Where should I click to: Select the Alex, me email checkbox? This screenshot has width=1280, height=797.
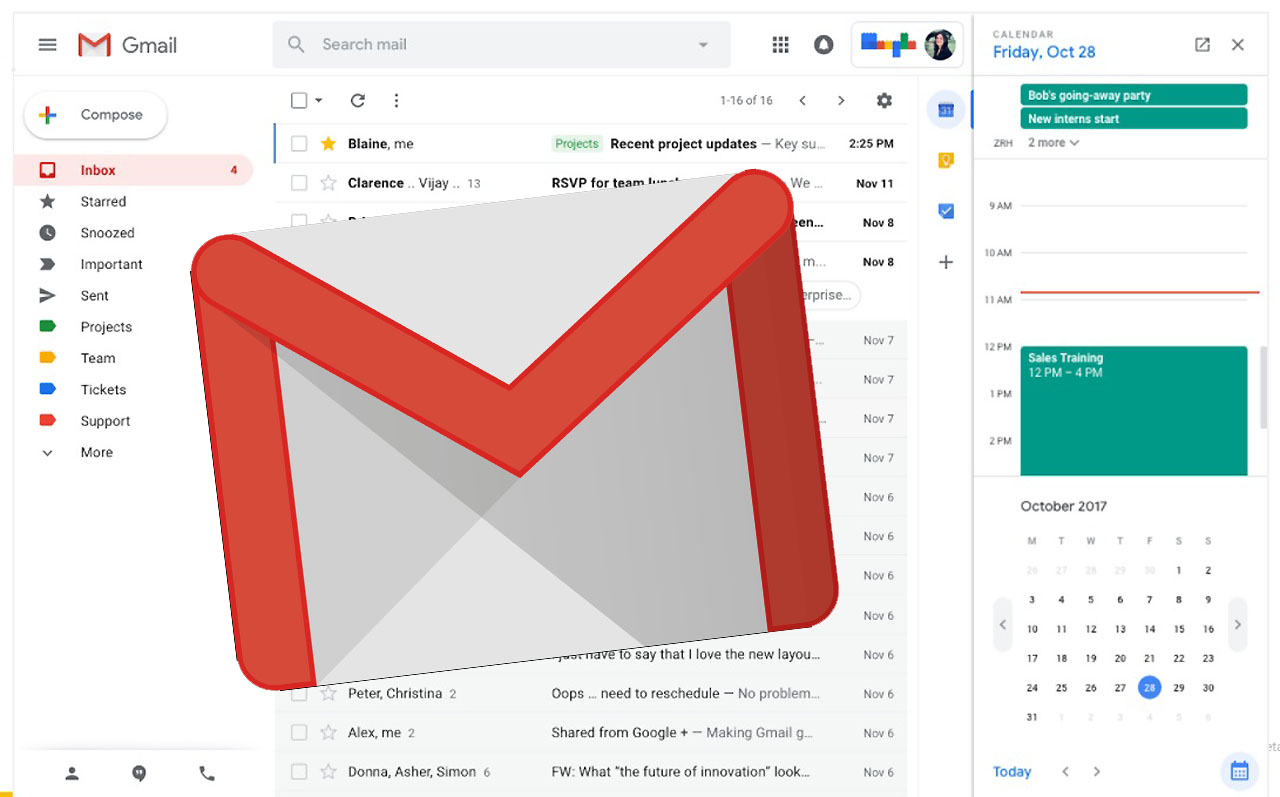[299, 733]
